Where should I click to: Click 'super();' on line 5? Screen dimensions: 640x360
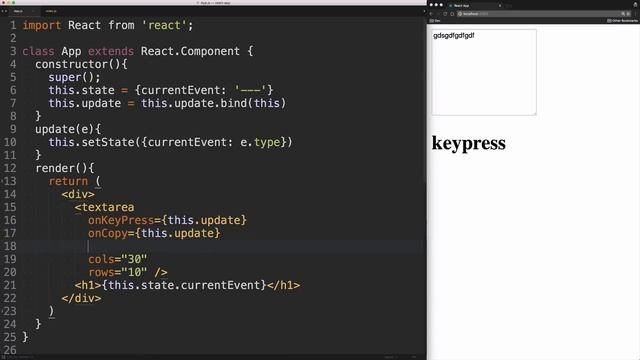[74, 78]
